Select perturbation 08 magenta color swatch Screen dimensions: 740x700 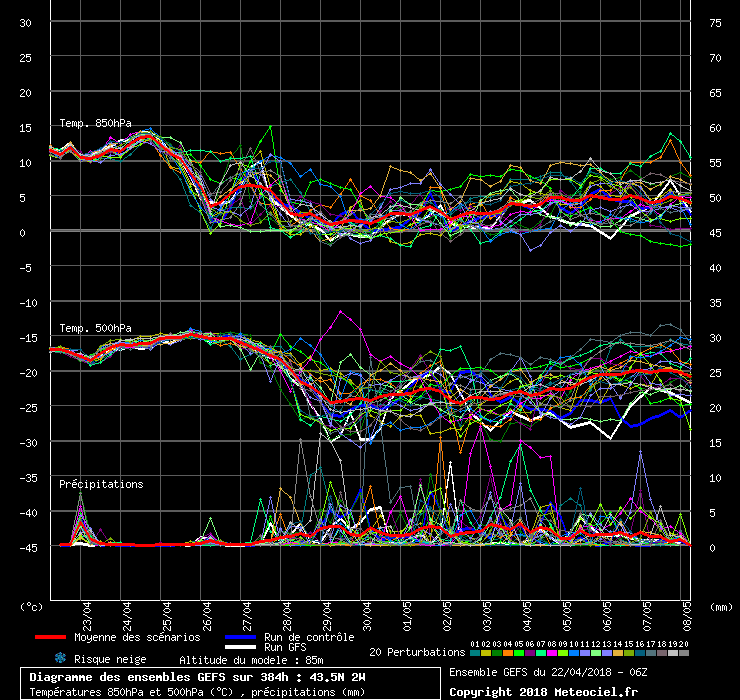pyautogui.click(x=552, y=653)
